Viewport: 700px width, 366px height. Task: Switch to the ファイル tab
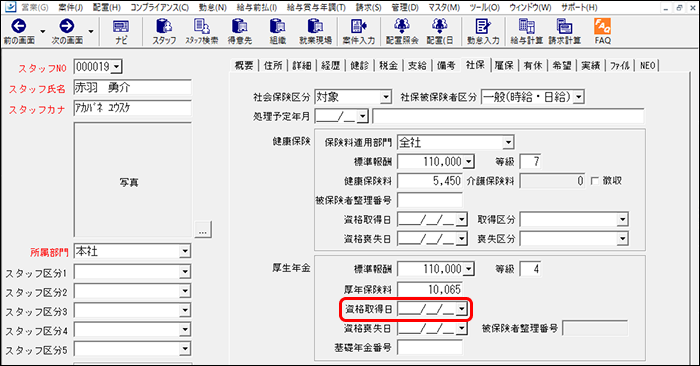(620, 66)
